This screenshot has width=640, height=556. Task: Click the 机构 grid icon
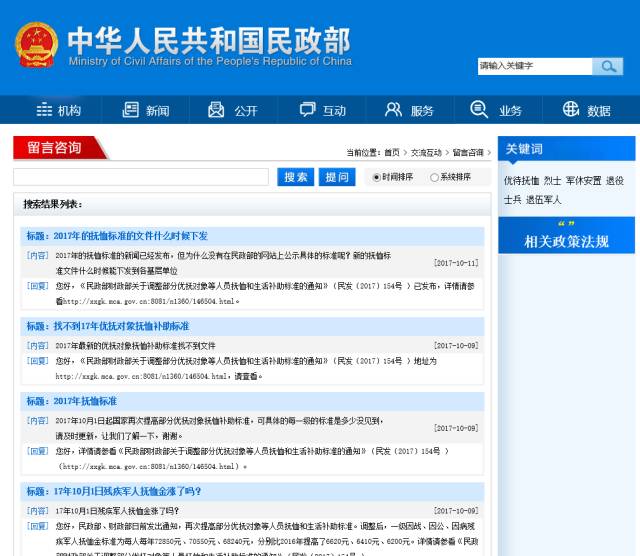coord(44,110)
